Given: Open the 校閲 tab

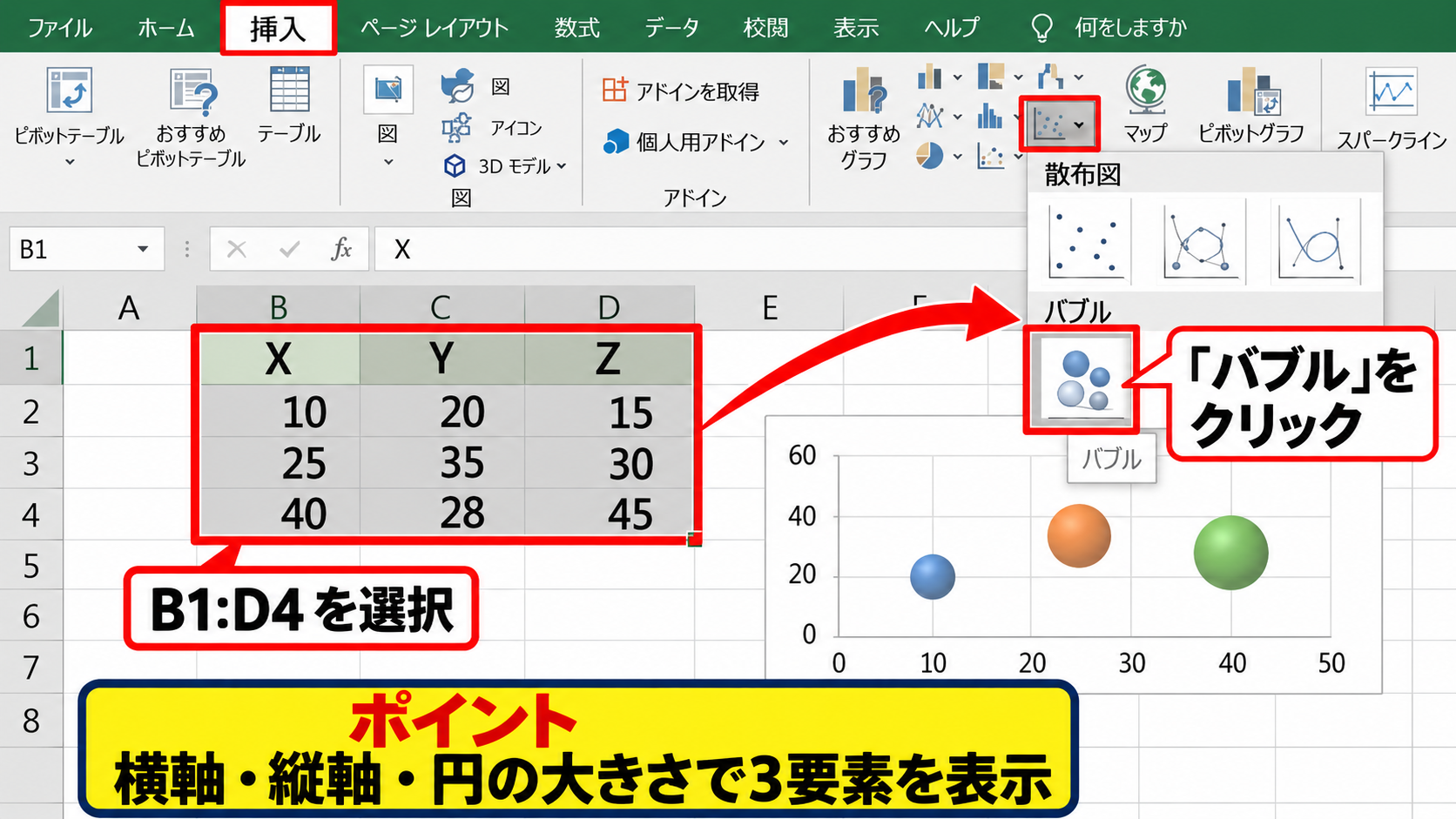Looking at the screenshot, I should point(765,28).
